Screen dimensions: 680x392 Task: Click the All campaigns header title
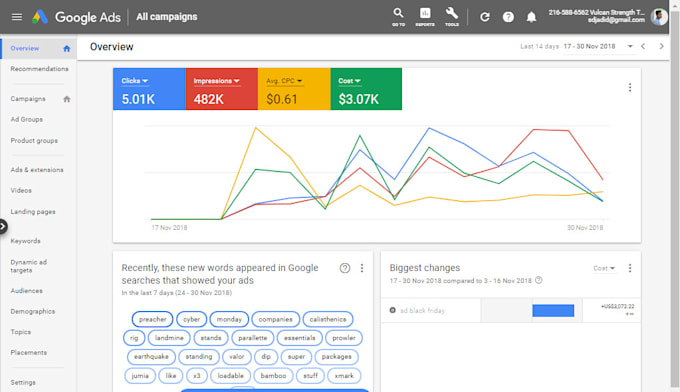click(x=167, y=17)
